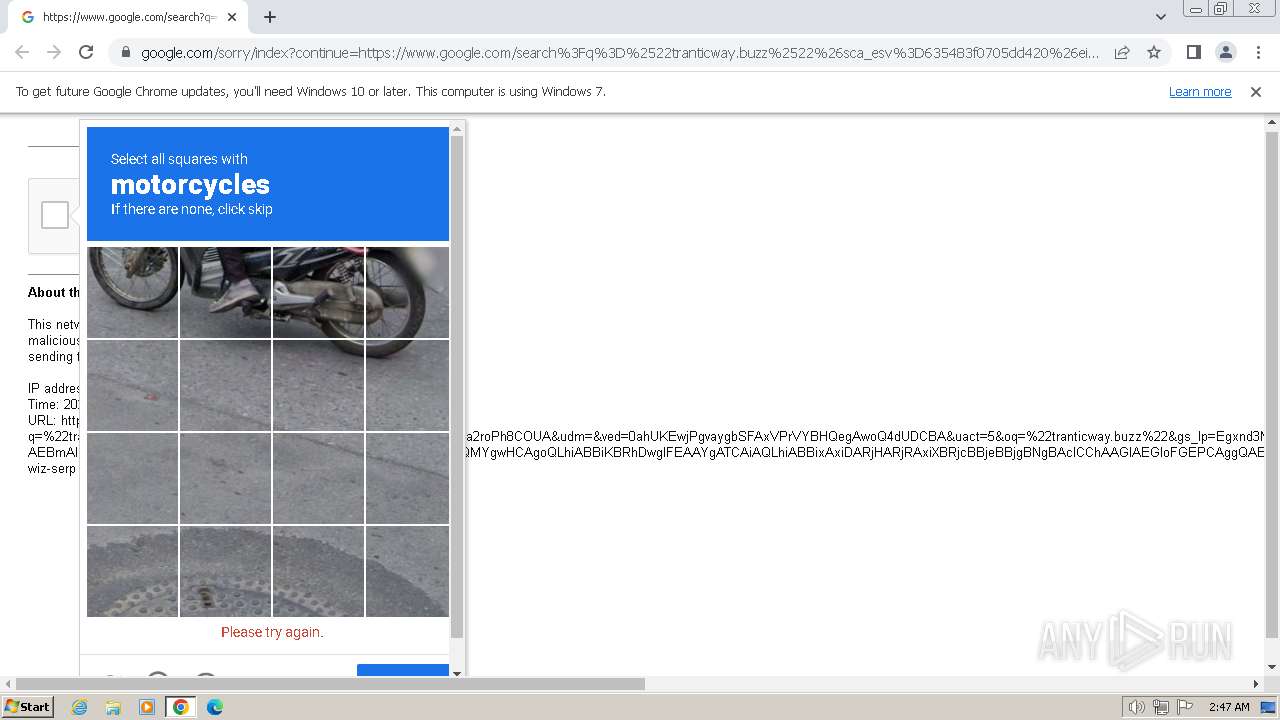This screenshot has width=1280, height=720.
Task: Open Chrome's side panel
Action: pos(1193,52)
